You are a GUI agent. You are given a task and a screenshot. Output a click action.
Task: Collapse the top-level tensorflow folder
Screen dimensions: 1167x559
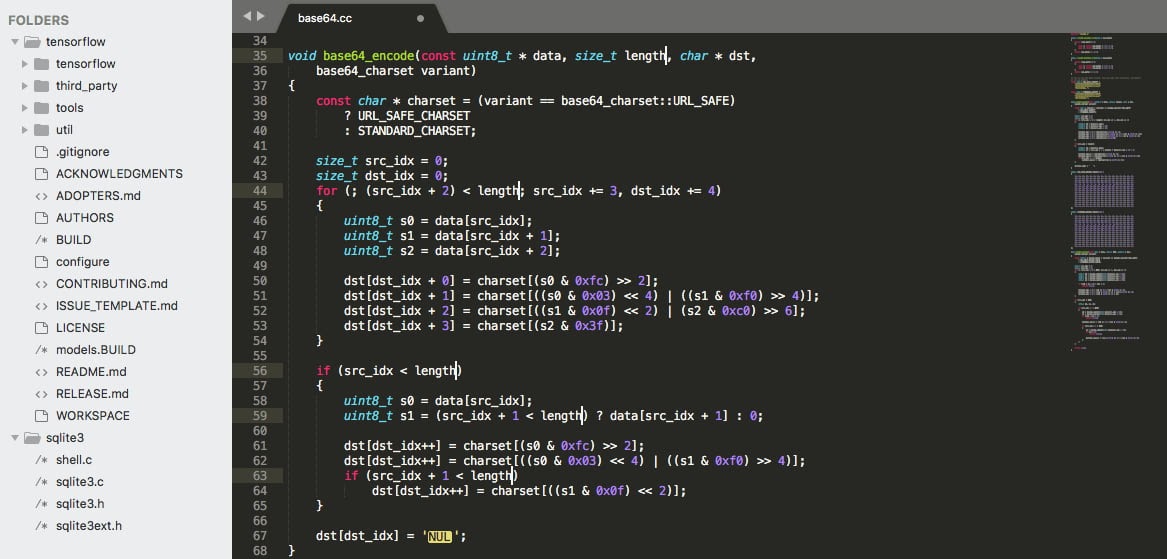[15, 42]
